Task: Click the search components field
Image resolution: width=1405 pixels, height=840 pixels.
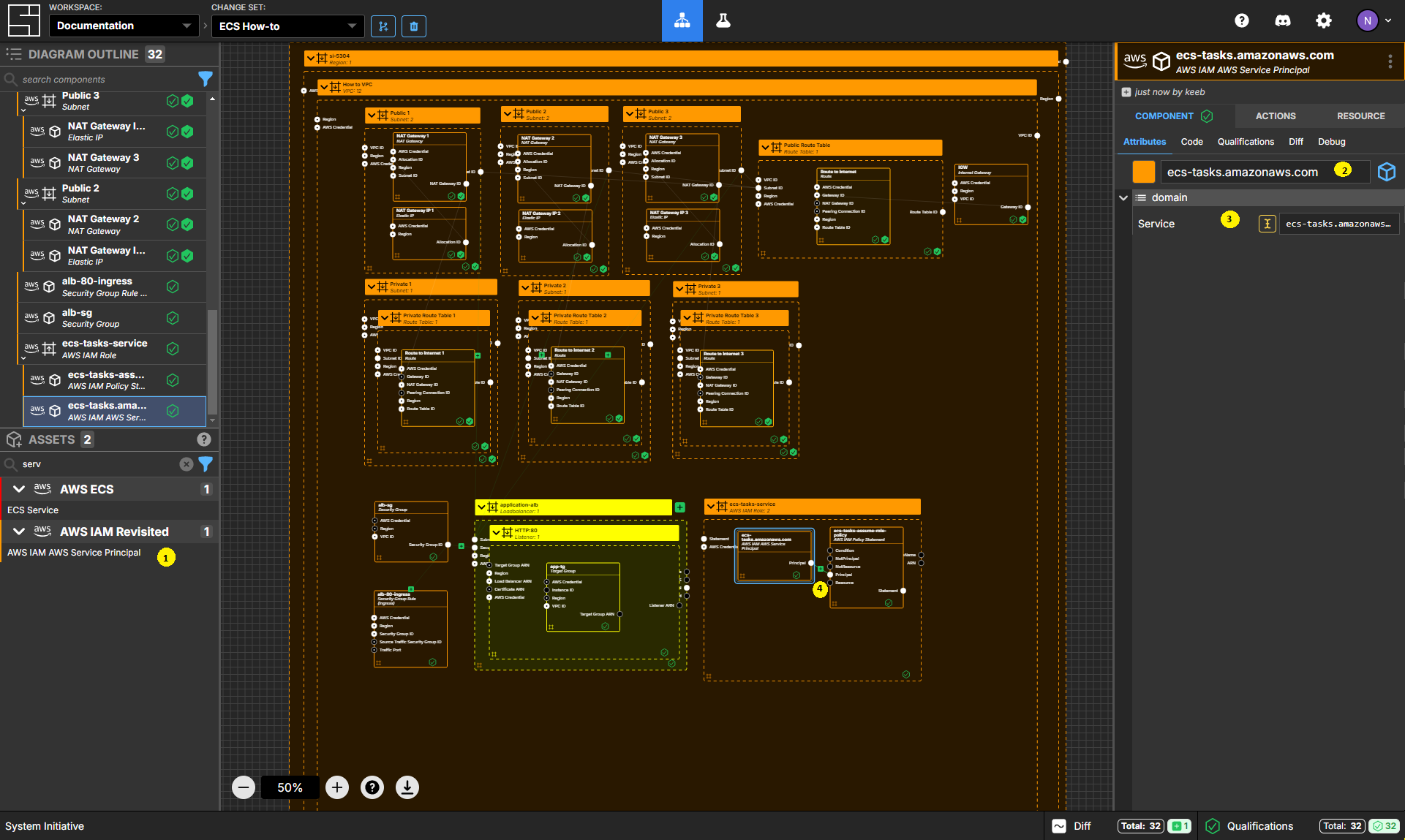Action: [x=106, y=79]
